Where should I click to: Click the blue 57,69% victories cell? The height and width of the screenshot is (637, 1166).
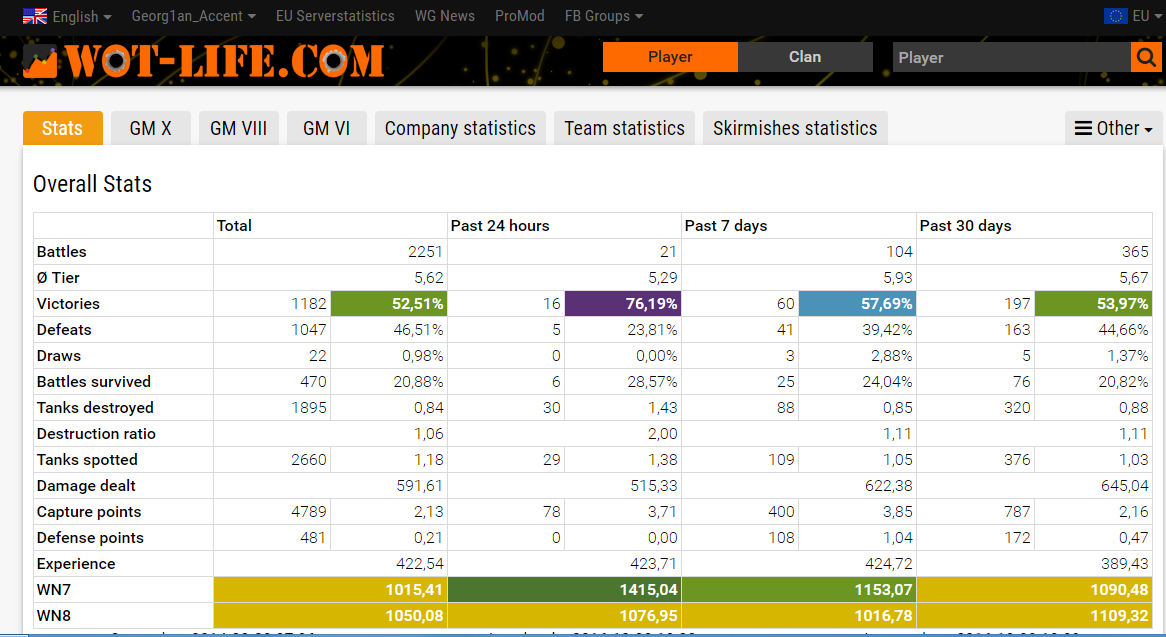[857, 304]
